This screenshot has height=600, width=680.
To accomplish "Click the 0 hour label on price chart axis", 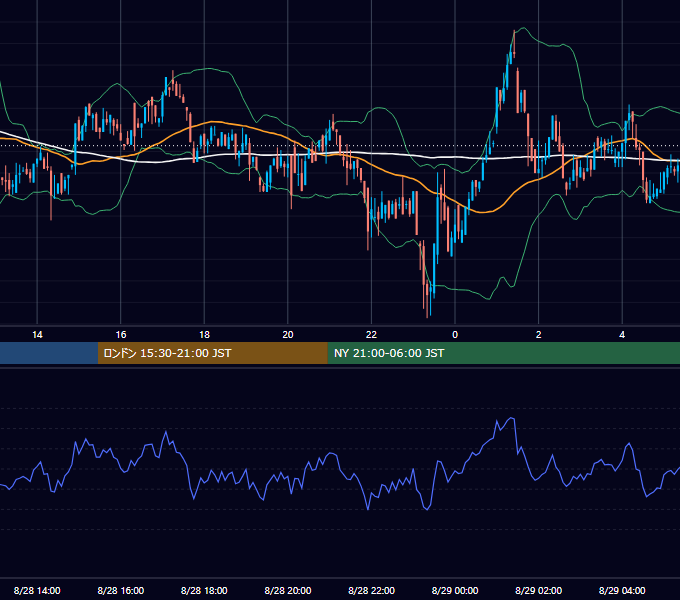I will [x=455, y=335].
